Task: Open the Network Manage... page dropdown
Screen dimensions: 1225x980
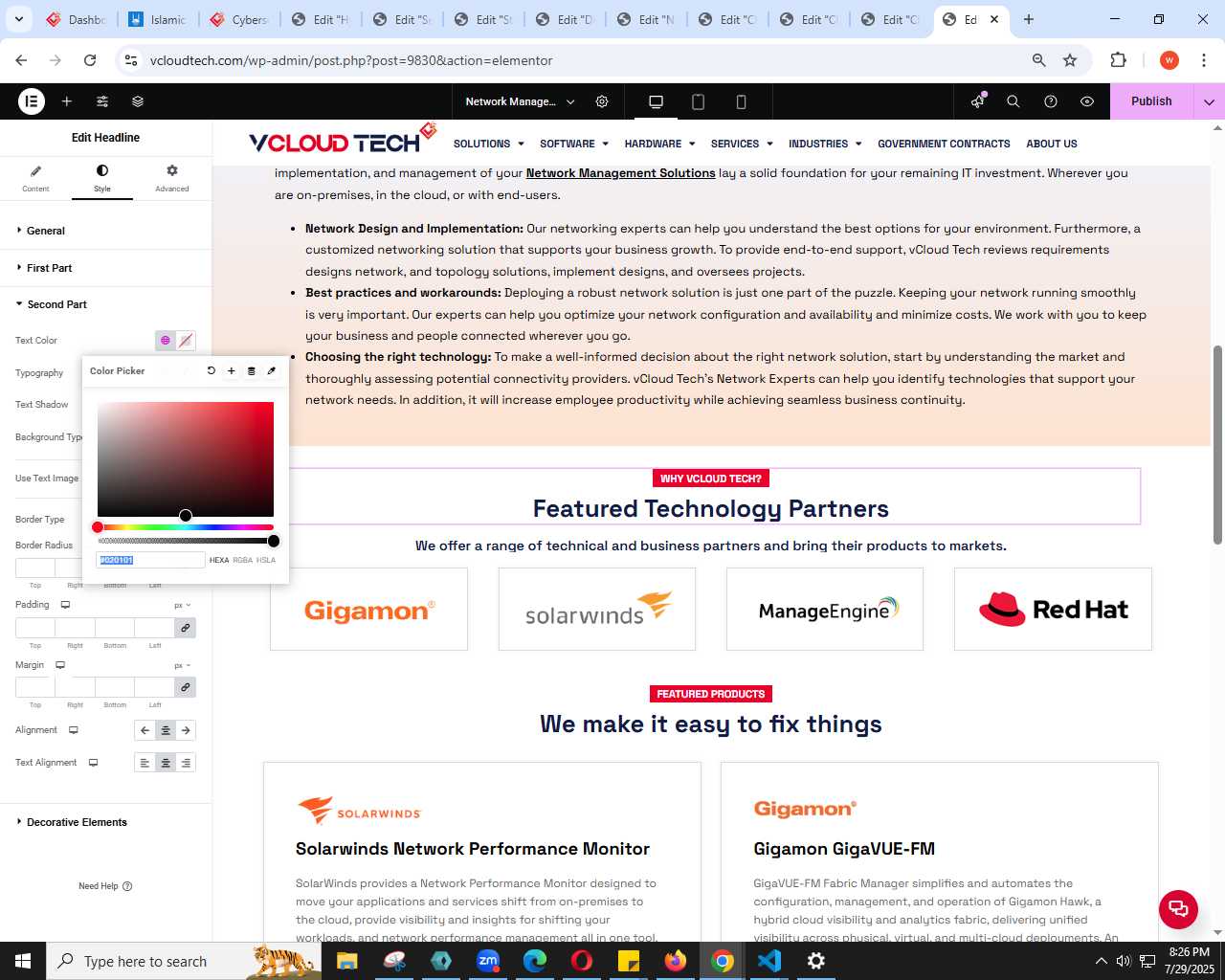Action: point(520,101)
